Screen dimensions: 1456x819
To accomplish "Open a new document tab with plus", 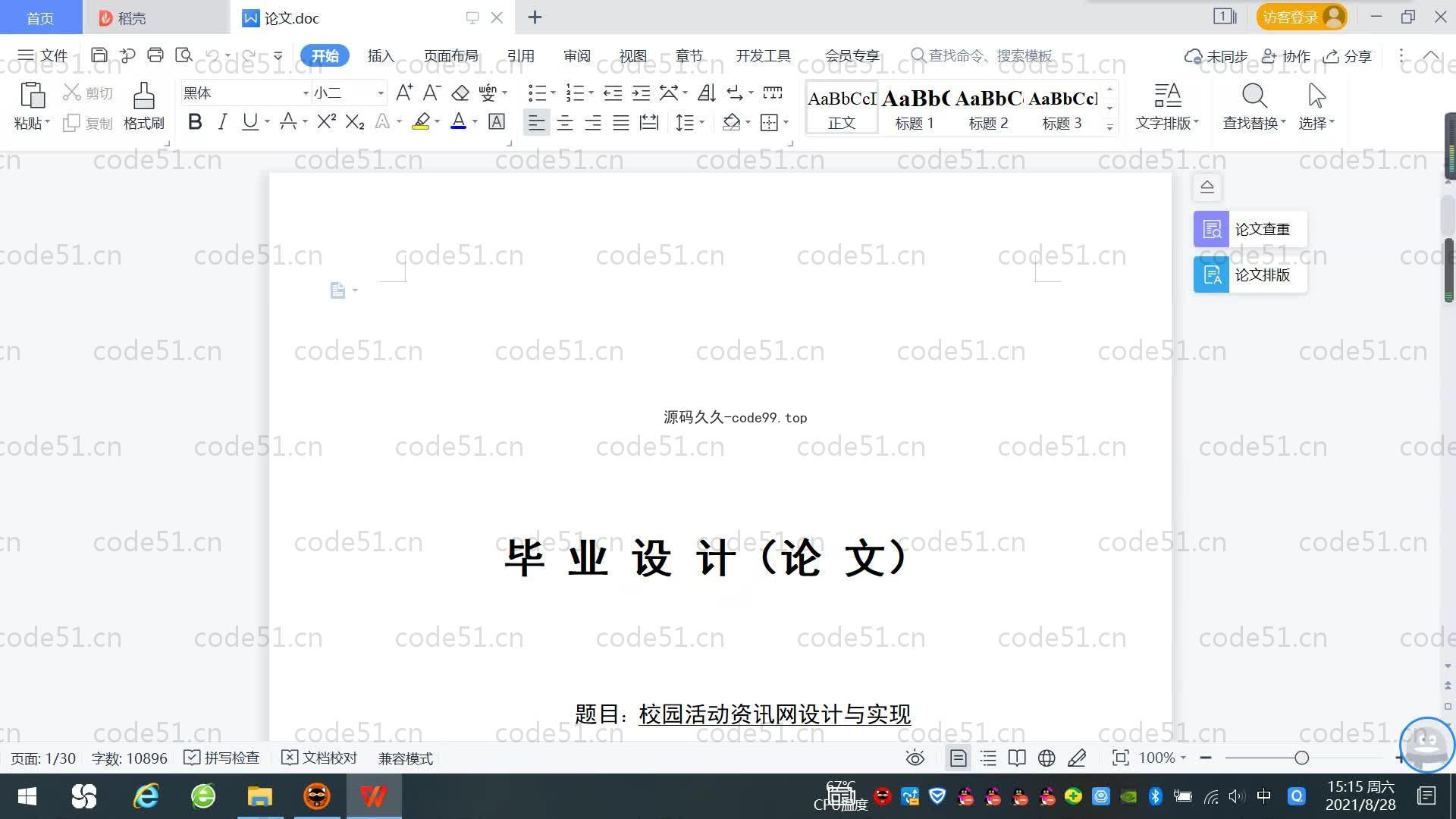I will pos(535,17).
